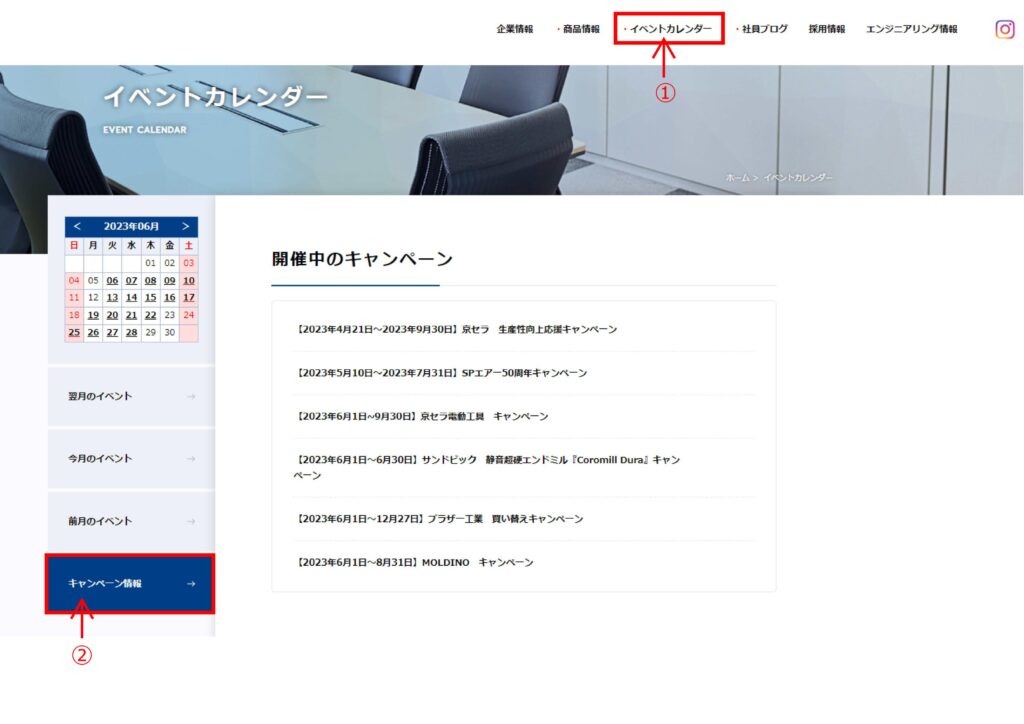Open SPエアー50周年キャンペーン link
1024x724 pixels.
click(x=442, y=373)
